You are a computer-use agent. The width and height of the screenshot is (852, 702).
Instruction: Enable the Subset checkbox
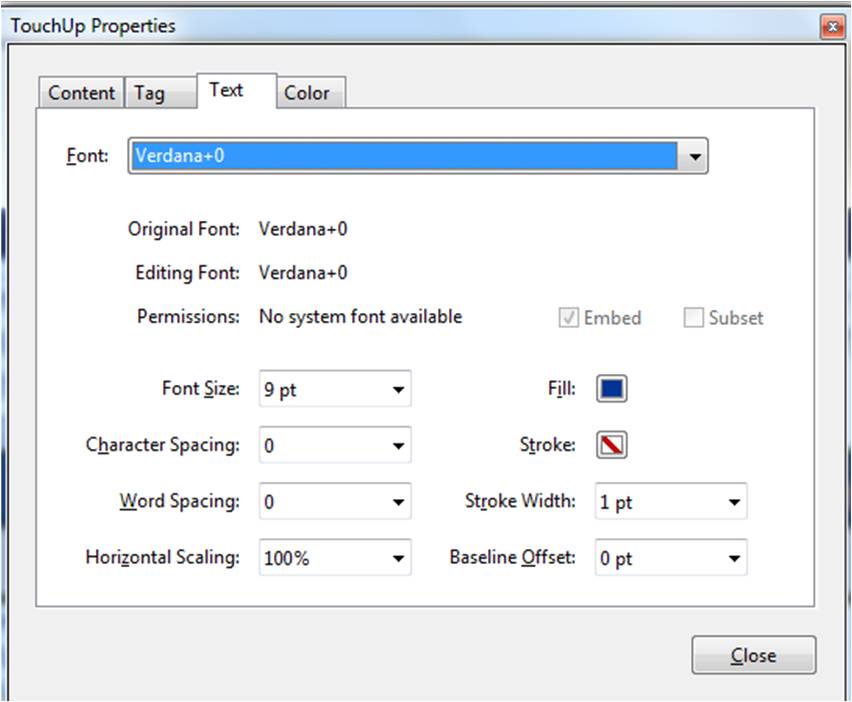(x=694, y=318)
